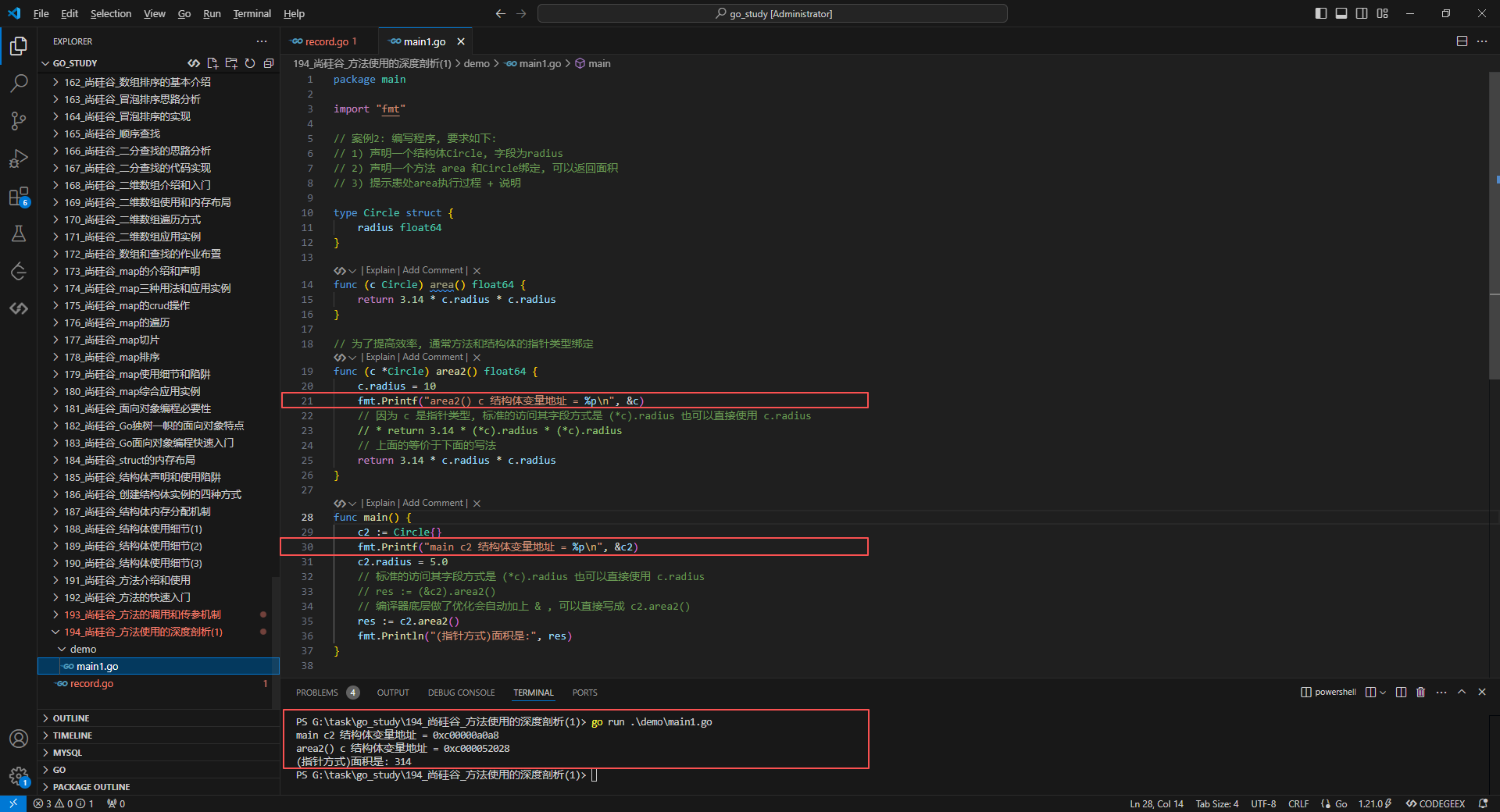Go forward in navigation history
1500x812 pixels.
(x=521, y=13)
